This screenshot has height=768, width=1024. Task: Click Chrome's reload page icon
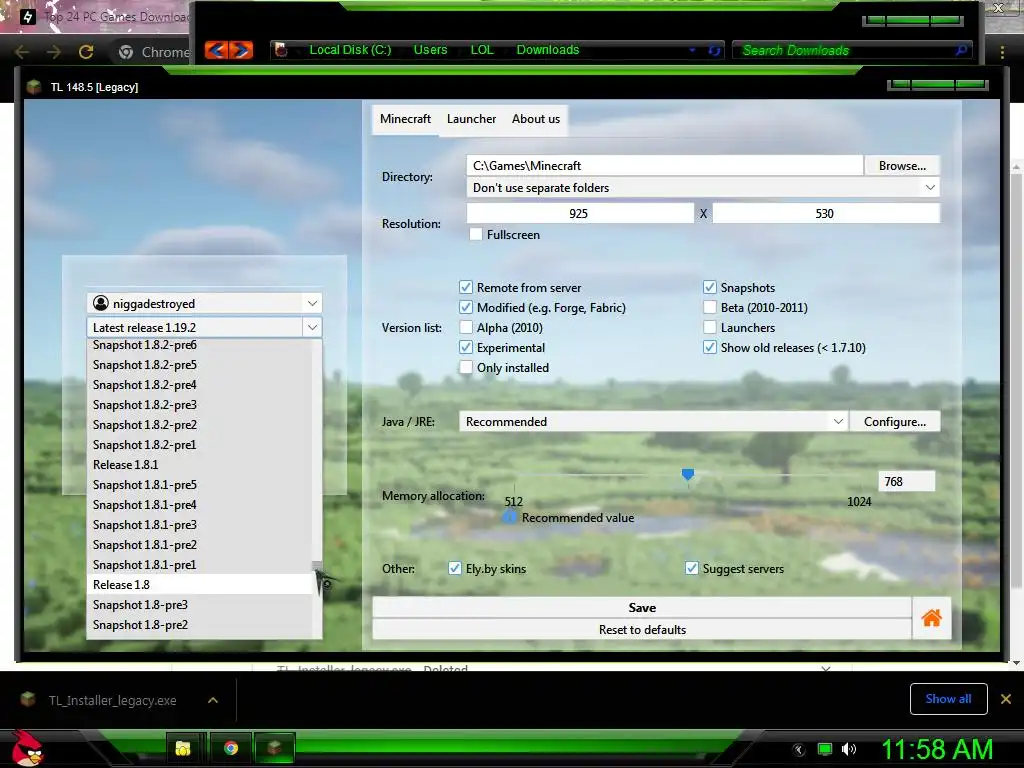(86, 52)
